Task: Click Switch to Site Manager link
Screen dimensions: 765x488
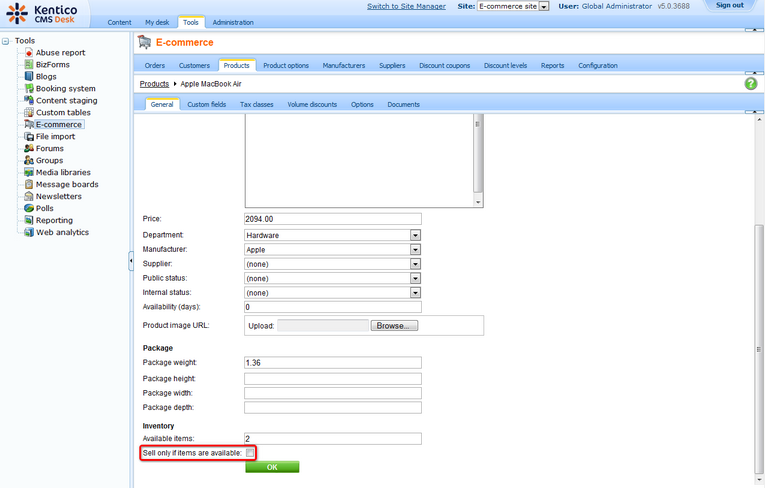Action: (407, 6)
